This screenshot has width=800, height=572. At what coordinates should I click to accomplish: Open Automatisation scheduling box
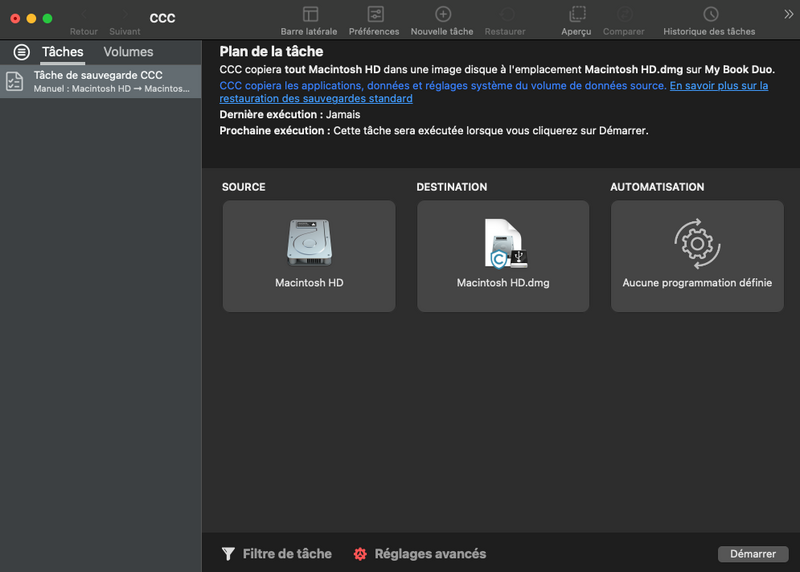point(697,256)
